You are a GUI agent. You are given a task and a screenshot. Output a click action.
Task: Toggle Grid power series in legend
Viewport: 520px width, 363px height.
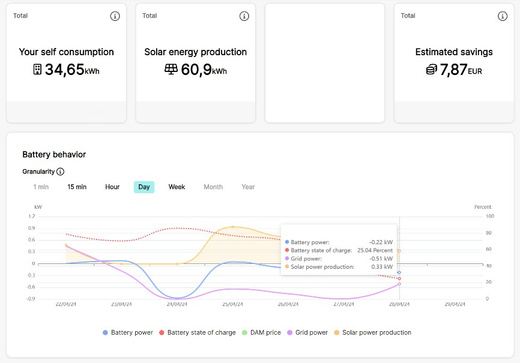pos(307,333)
